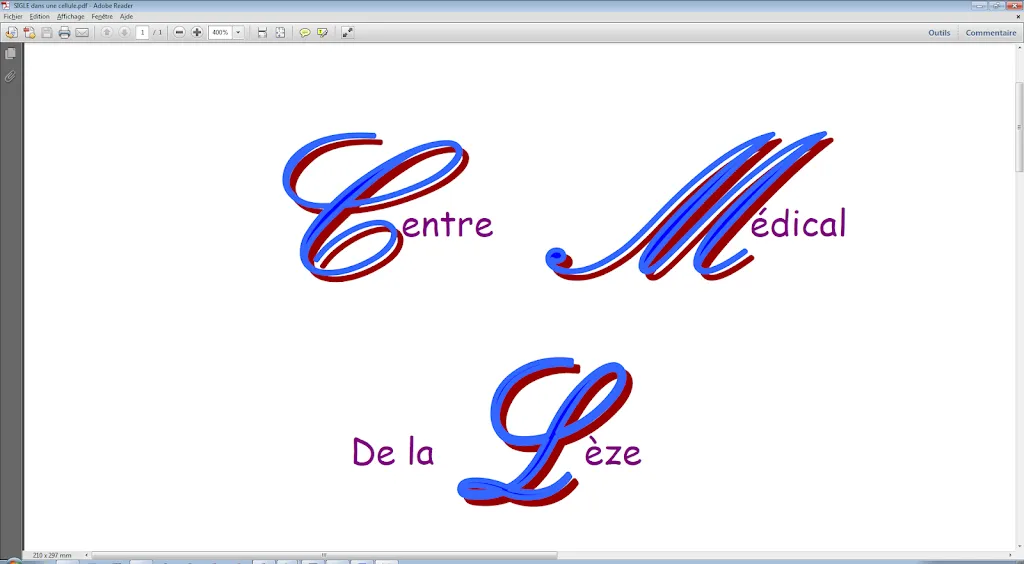
Task: Click the word 'entre' in the document
Action: (447, 226)
